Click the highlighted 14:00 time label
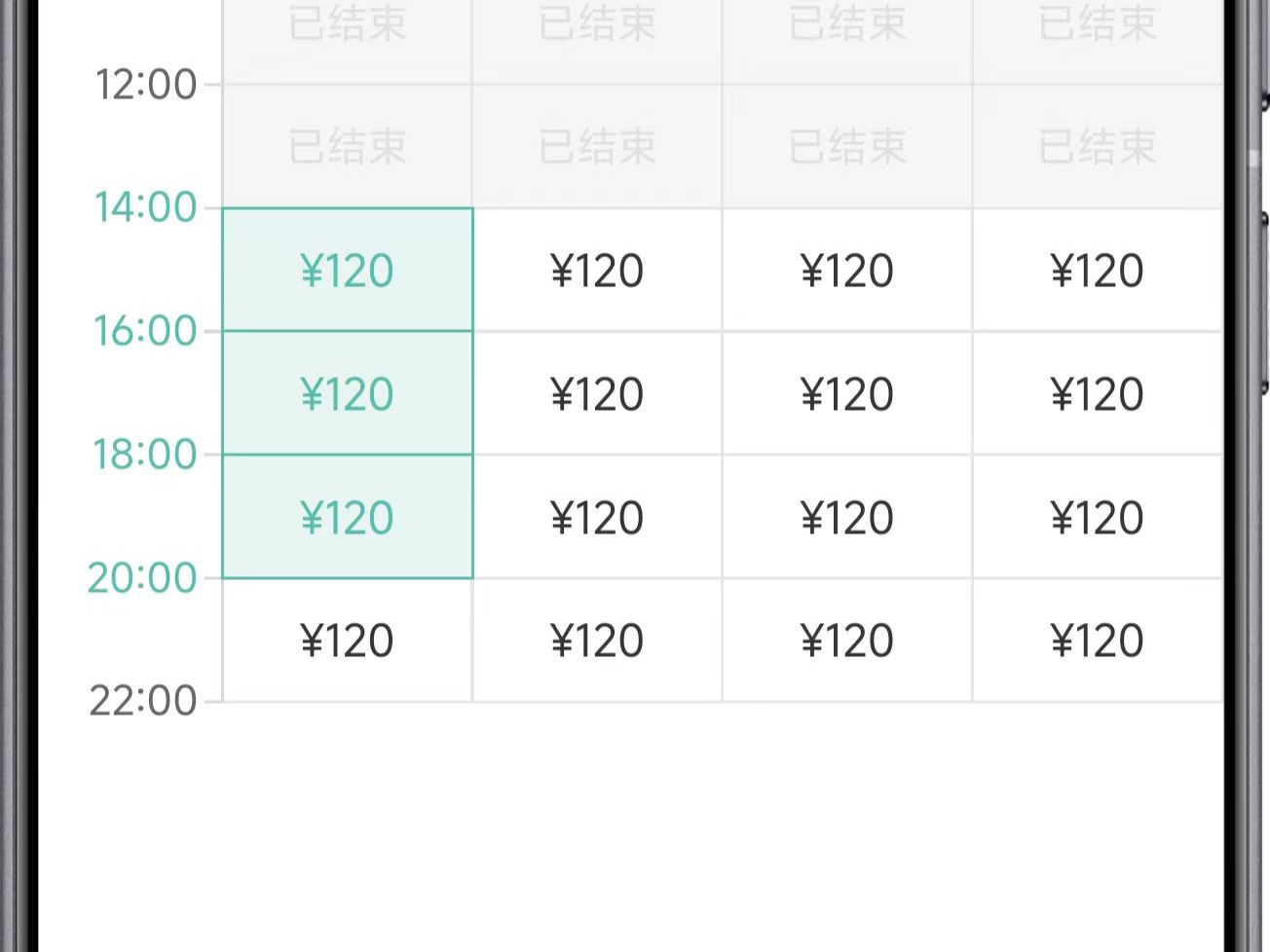Image resolution: width=1270 pixels, height=952 pixels. (x=145, y=207)
